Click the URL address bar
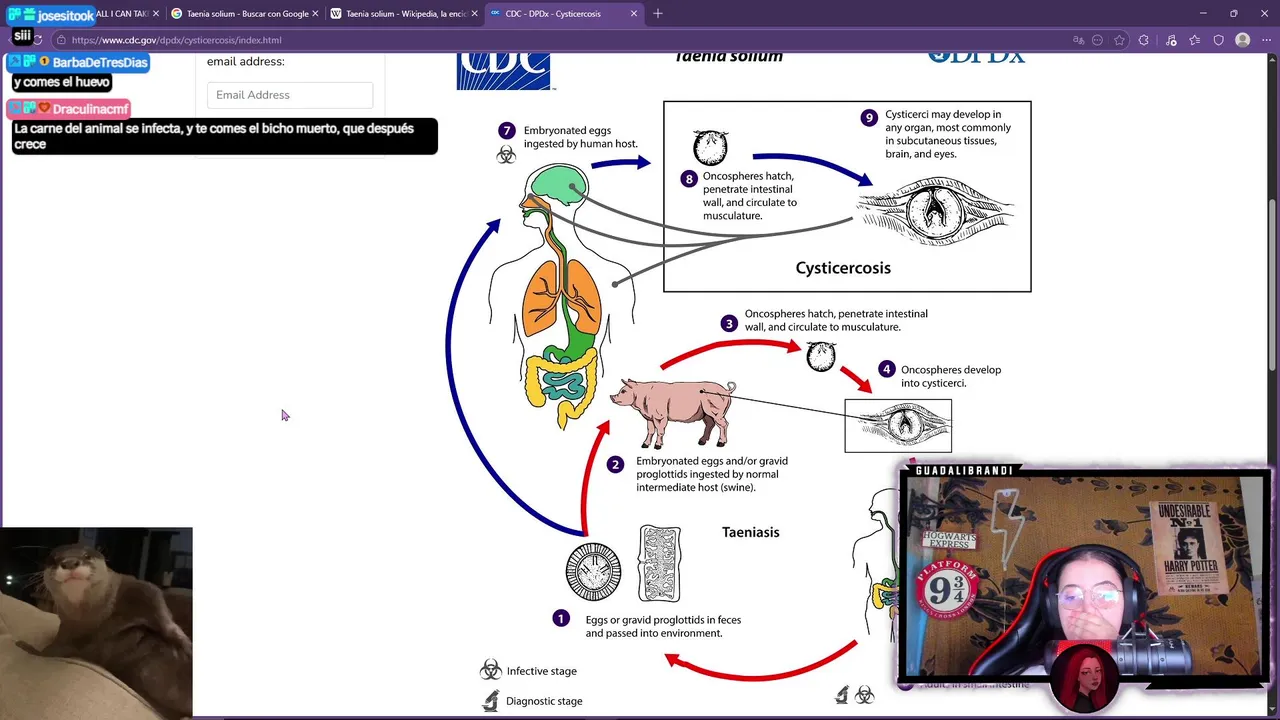Viewport: 1280px width, 720px height. click(560, 40)
